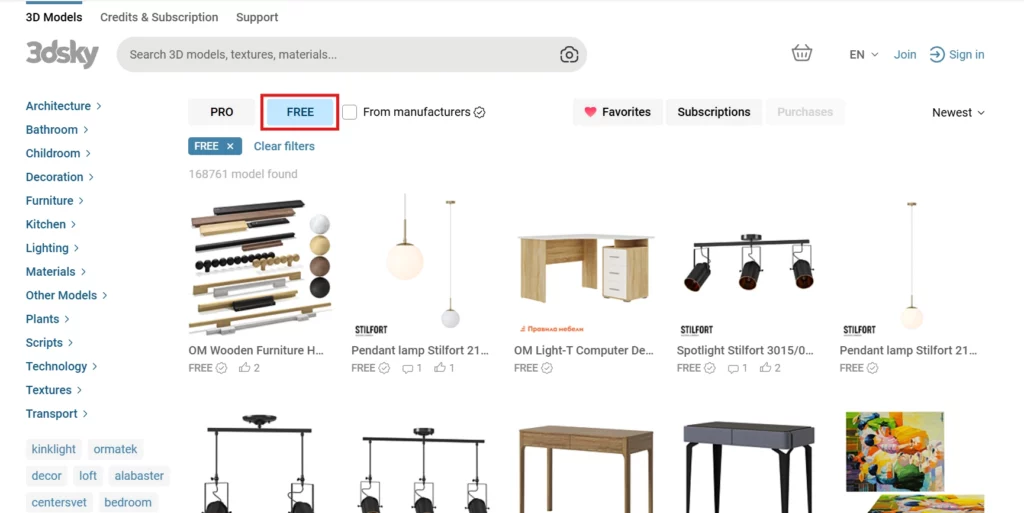
Task: Open the EN language dropdown
Action: 863,55
